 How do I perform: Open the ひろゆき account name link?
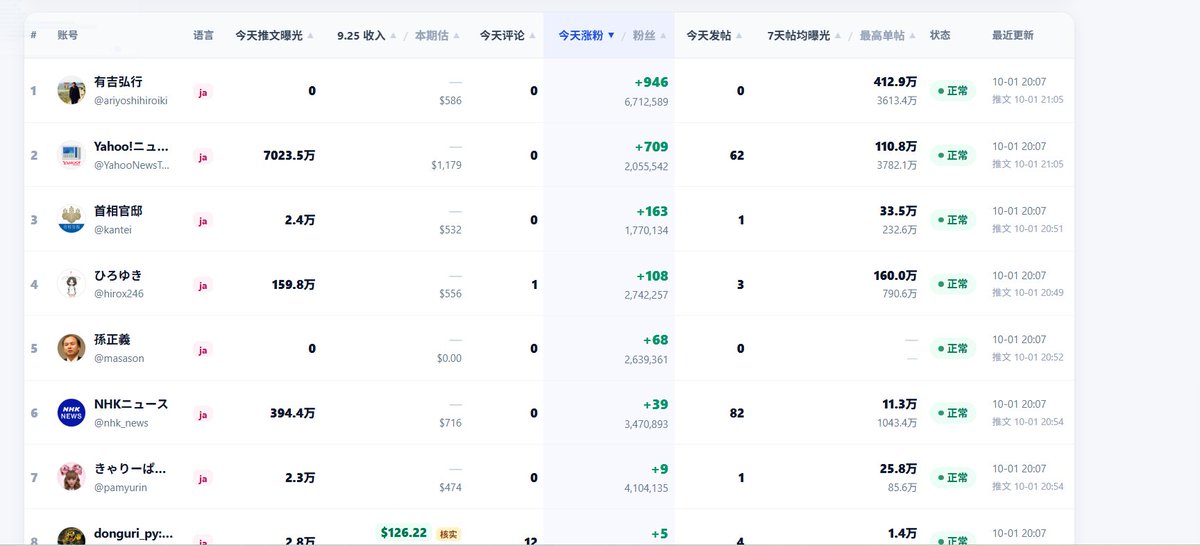(118, 275)
